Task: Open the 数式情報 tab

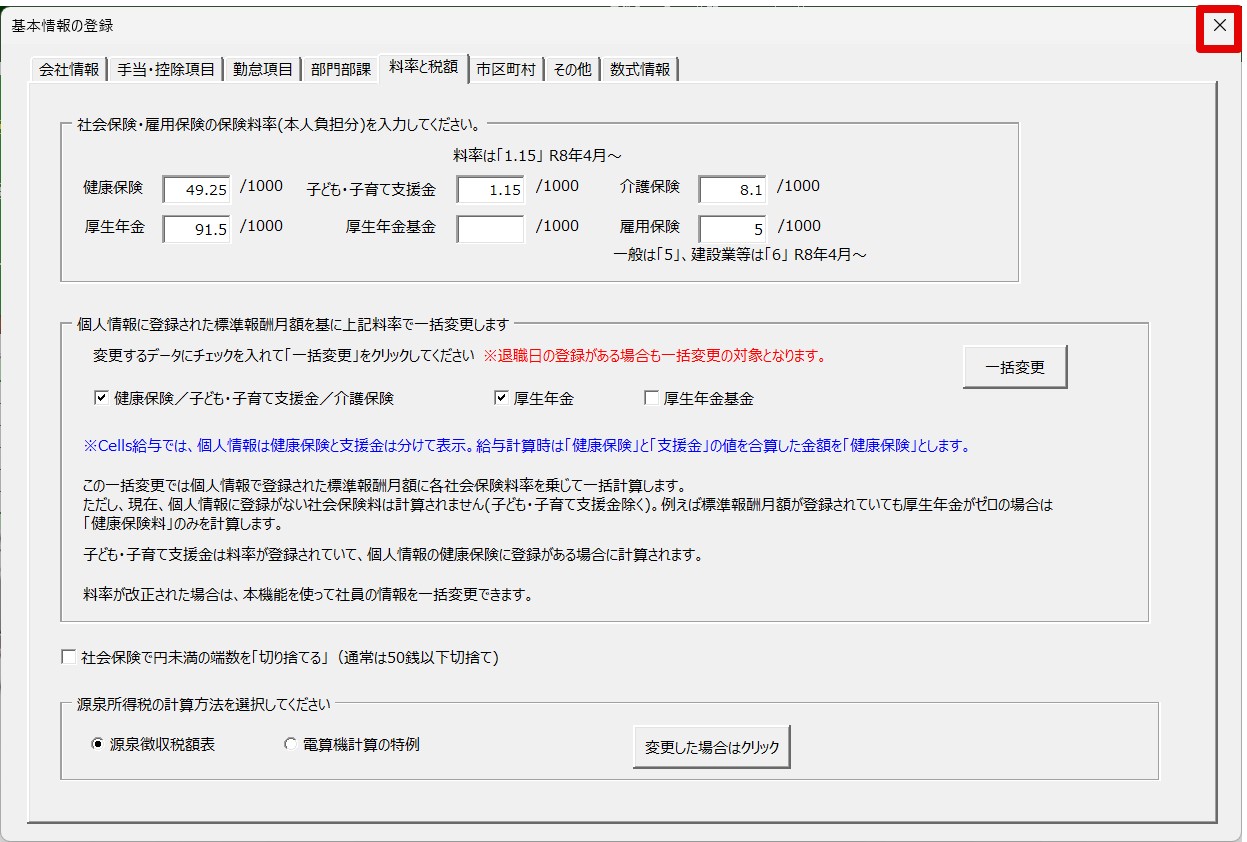Action: pyautogui.click(x=640, y=70)
